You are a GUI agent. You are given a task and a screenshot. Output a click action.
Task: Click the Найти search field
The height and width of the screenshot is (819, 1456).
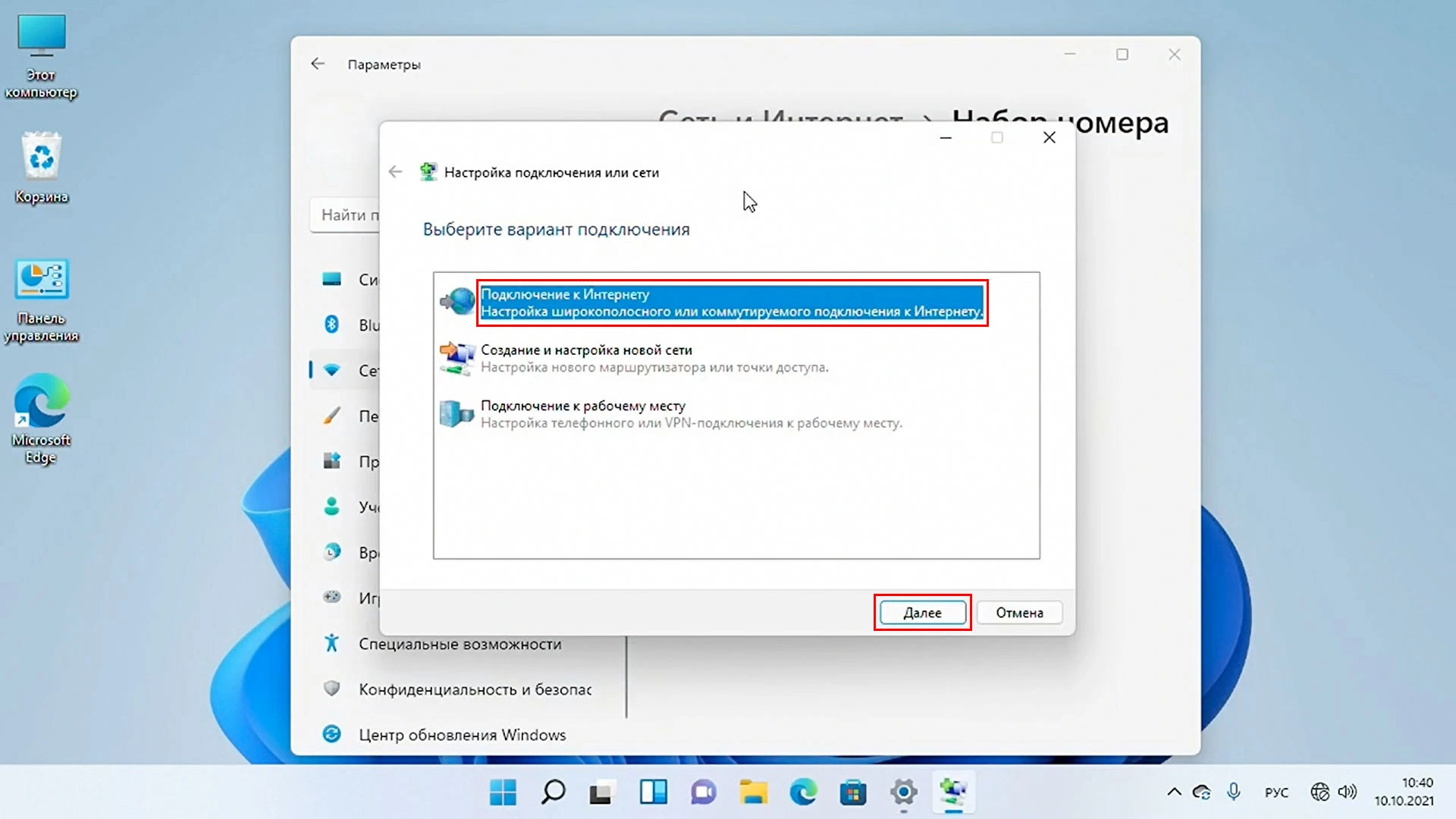(x=345, y=215)
